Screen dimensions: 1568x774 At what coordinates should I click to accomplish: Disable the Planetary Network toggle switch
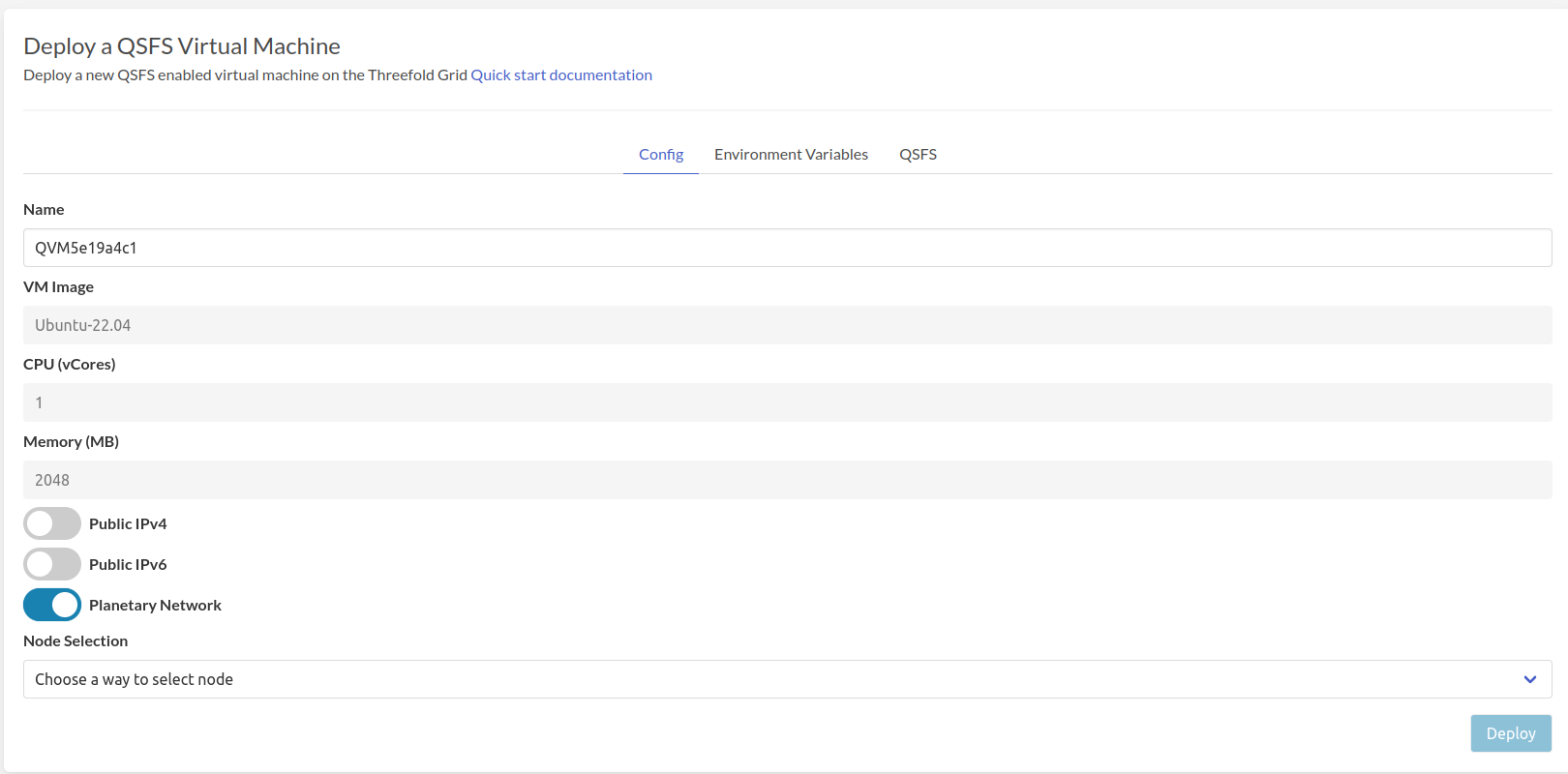pyautogui.click(x=52, y=605)
